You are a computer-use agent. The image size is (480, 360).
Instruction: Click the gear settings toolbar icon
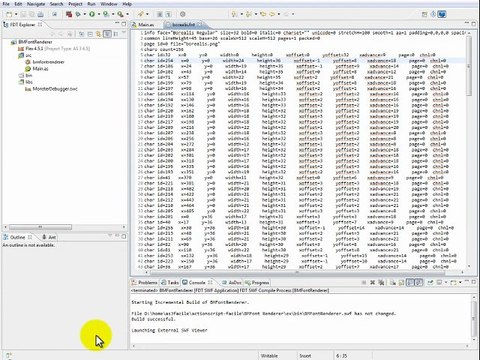tap(183, 14)
